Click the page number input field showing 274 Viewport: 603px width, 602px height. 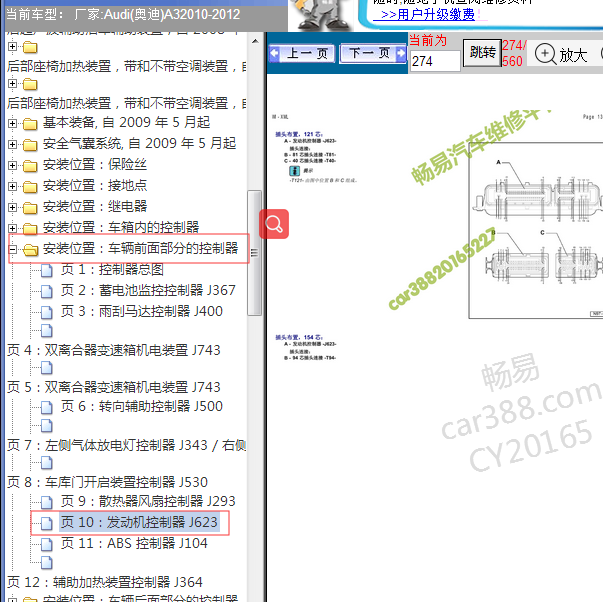435,61
